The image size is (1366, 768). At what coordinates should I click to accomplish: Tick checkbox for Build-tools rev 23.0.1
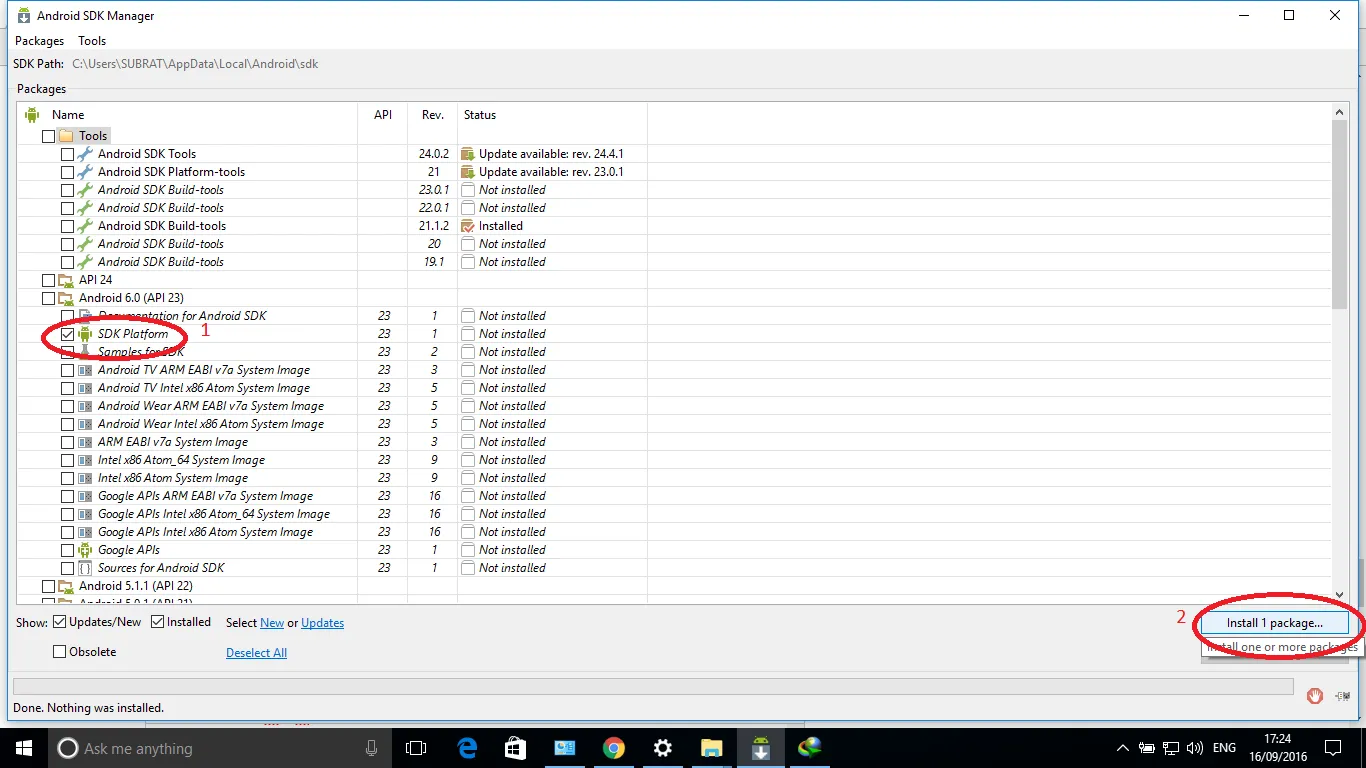coord(67,190)
